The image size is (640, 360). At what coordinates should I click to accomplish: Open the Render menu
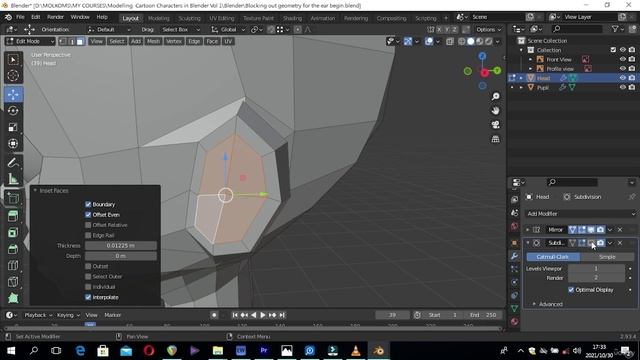click(x=55, y=17)
